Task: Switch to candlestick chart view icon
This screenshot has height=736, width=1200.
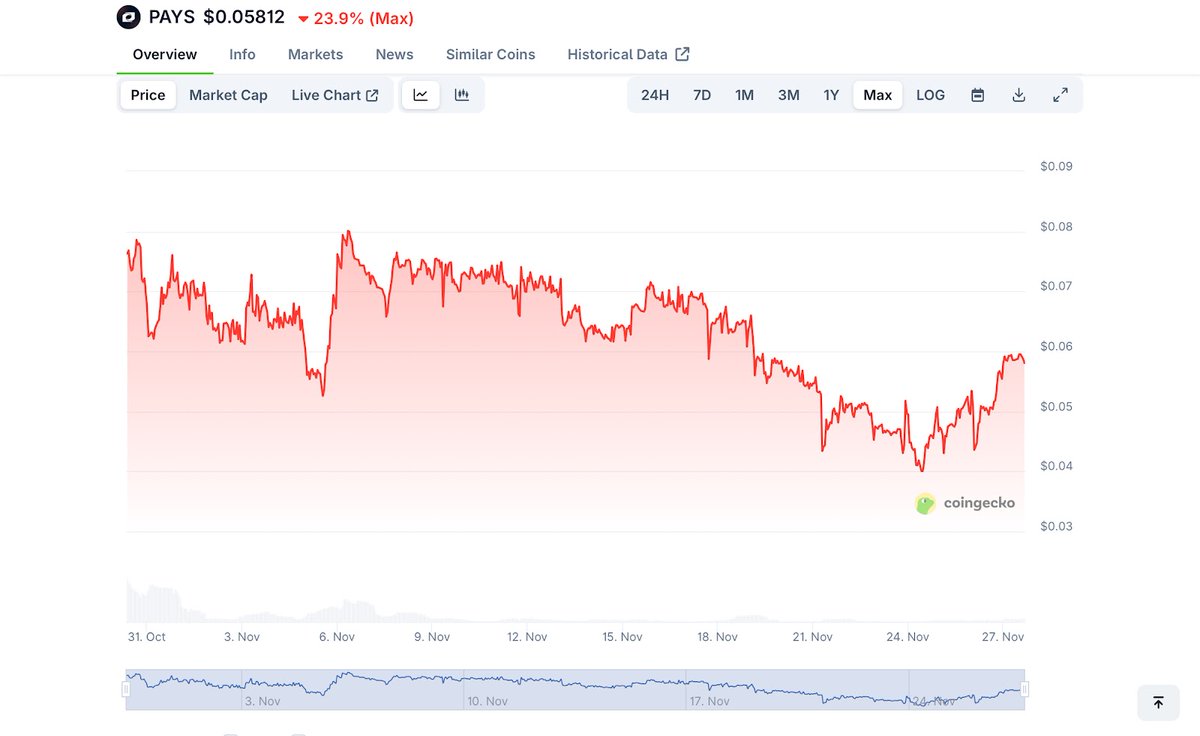Action: click(462, 95)
